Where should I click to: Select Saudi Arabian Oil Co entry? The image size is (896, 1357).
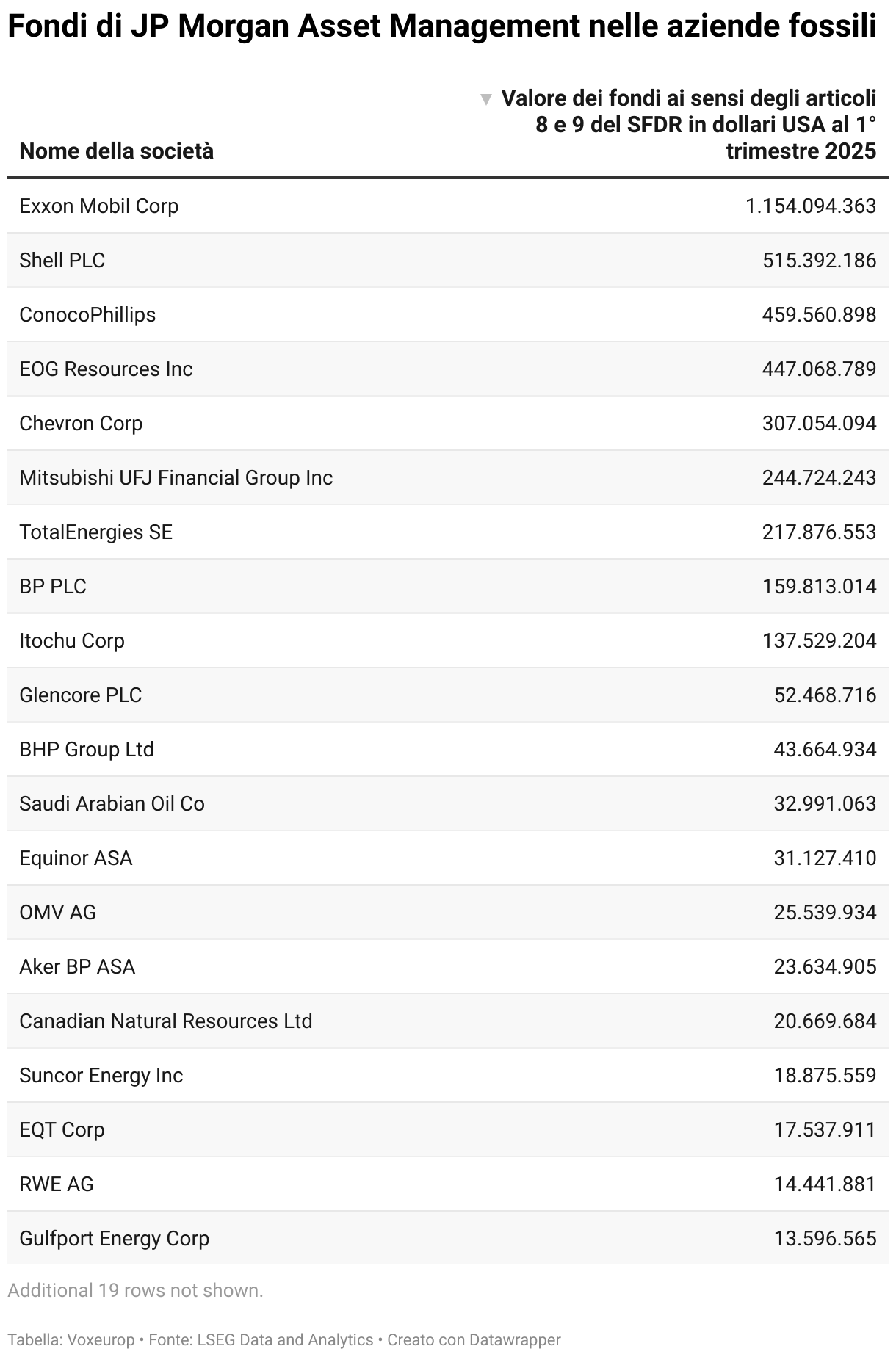(x=112, y=804)
